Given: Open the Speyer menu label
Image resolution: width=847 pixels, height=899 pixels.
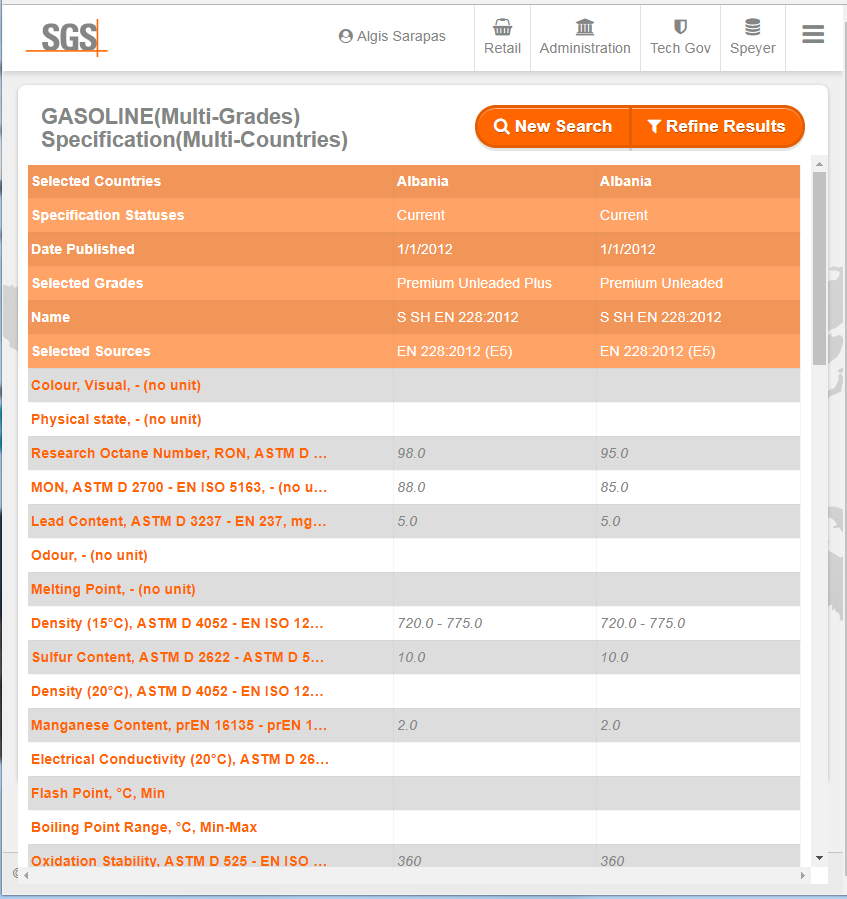Looking at the screenshot, I should (752, 49).
